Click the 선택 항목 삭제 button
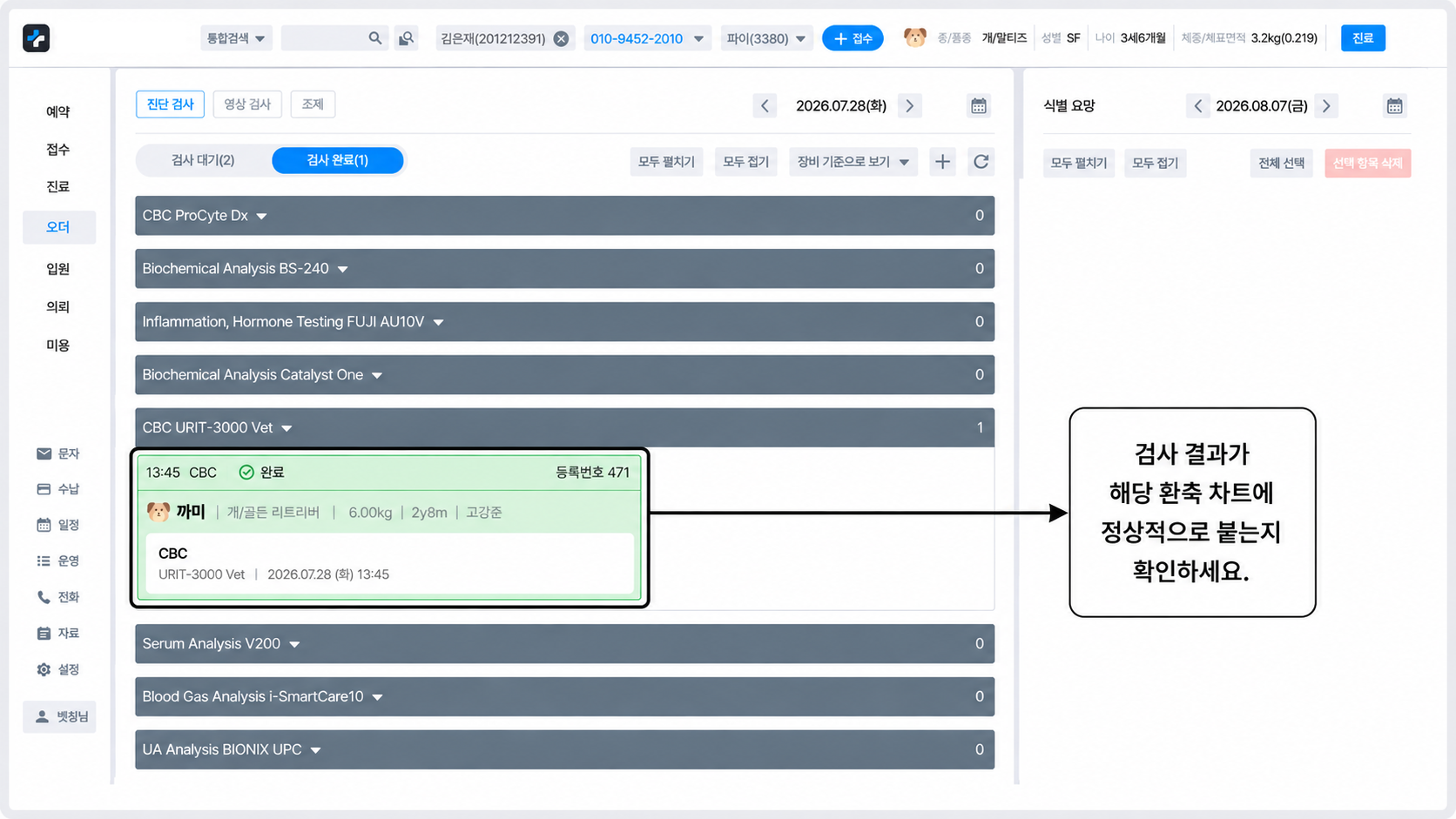The height and width of the screenshot is (819, 1456). click(x=1368, y=163)
